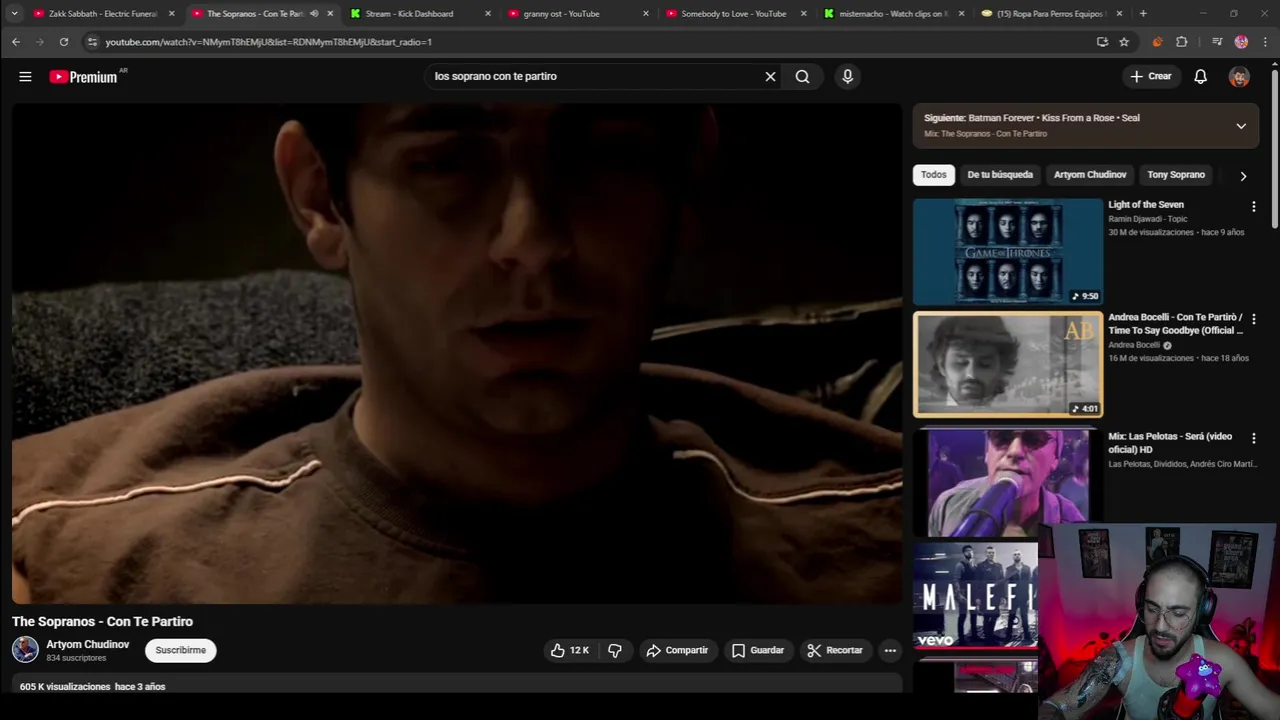Open Artyom Chudinov channel name link
This screenshot has width=1280, height=720.
coord(88,644)
